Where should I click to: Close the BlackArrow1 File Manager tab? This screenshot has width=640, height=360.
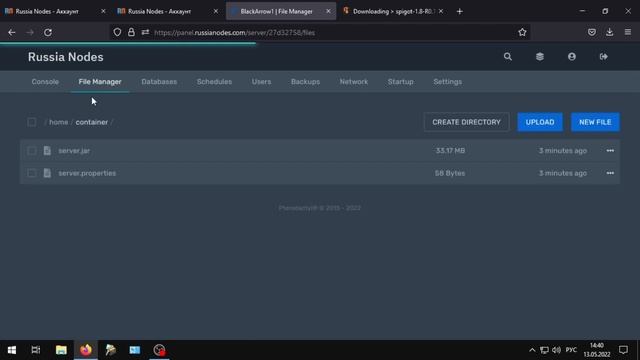pos(328,11)
